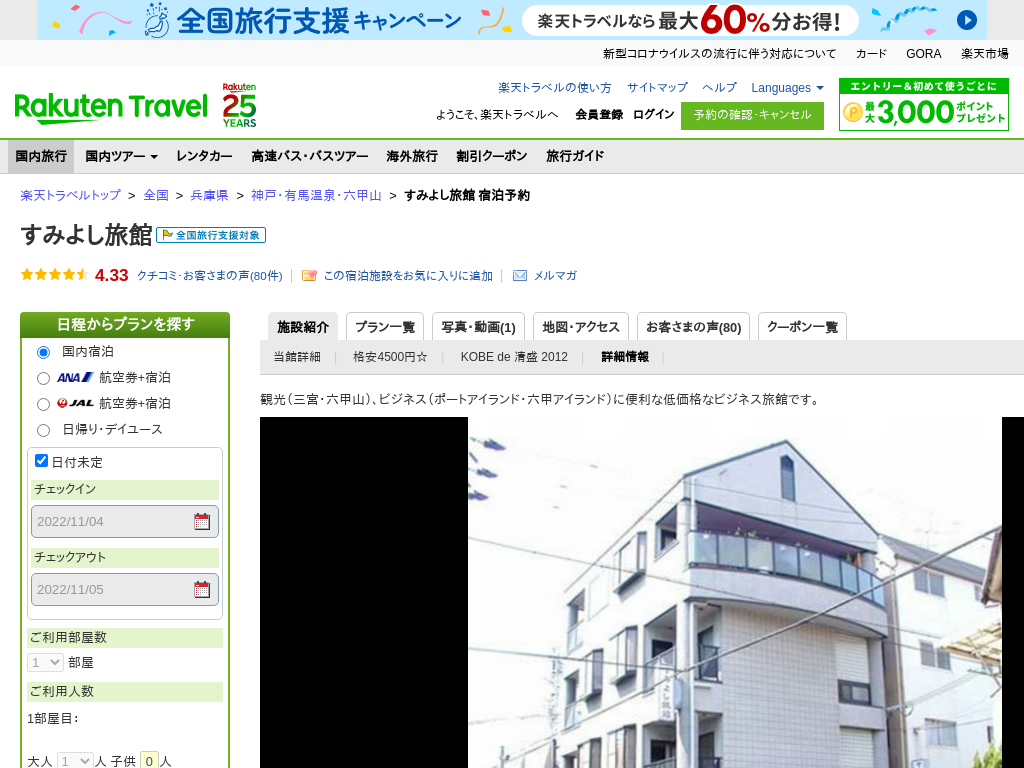The height and width of the screenshot is (768, 1024).
Task: Switch to the お客さまの声(80) tab
Action: click(694, 327)
